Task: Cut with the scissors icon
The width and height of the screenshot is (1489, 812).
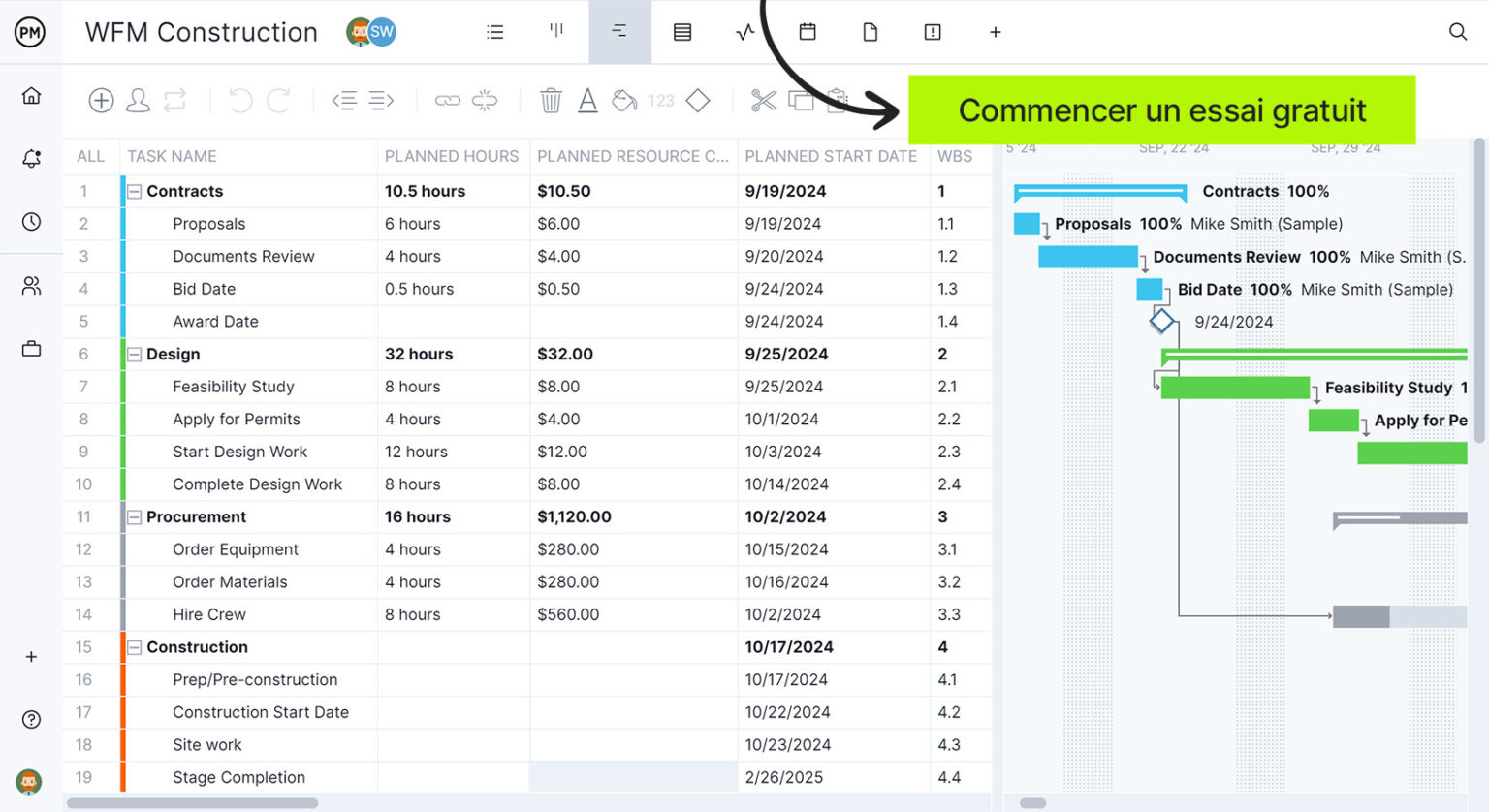Action: [764, 100]
